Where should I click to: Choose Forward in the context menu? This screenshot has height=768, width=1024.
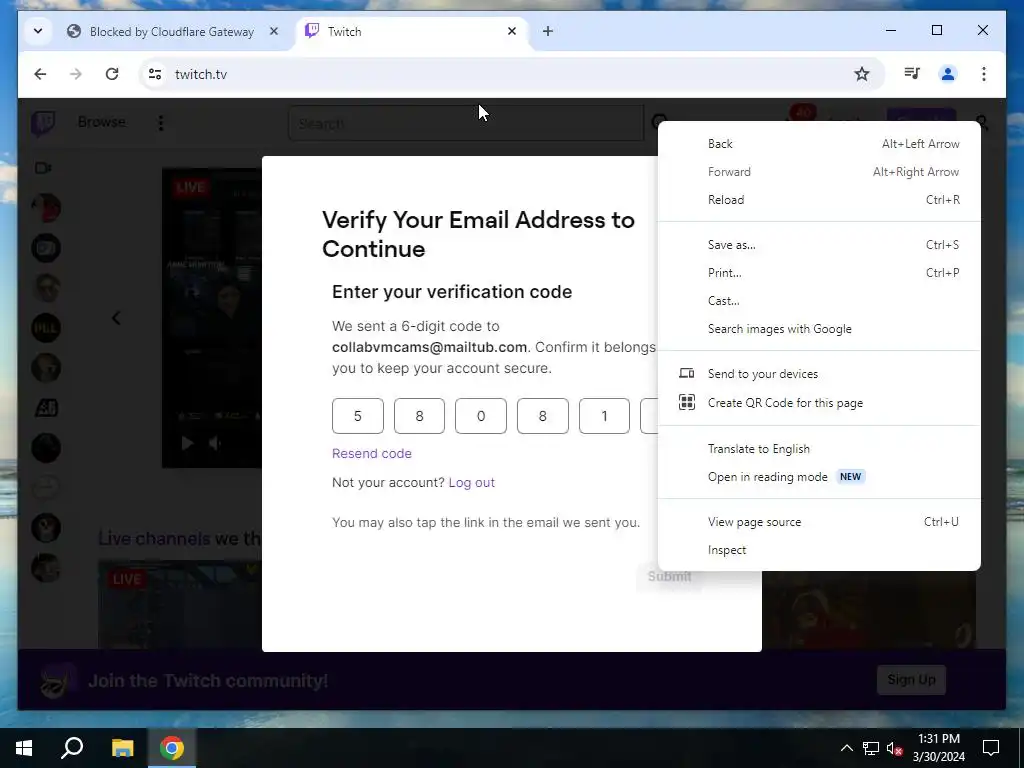[819, 172]
